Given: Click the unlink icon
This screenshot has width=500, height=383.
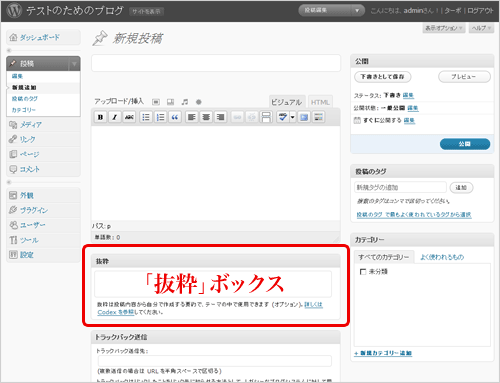Looking at the screenshot, I should 252,117.
